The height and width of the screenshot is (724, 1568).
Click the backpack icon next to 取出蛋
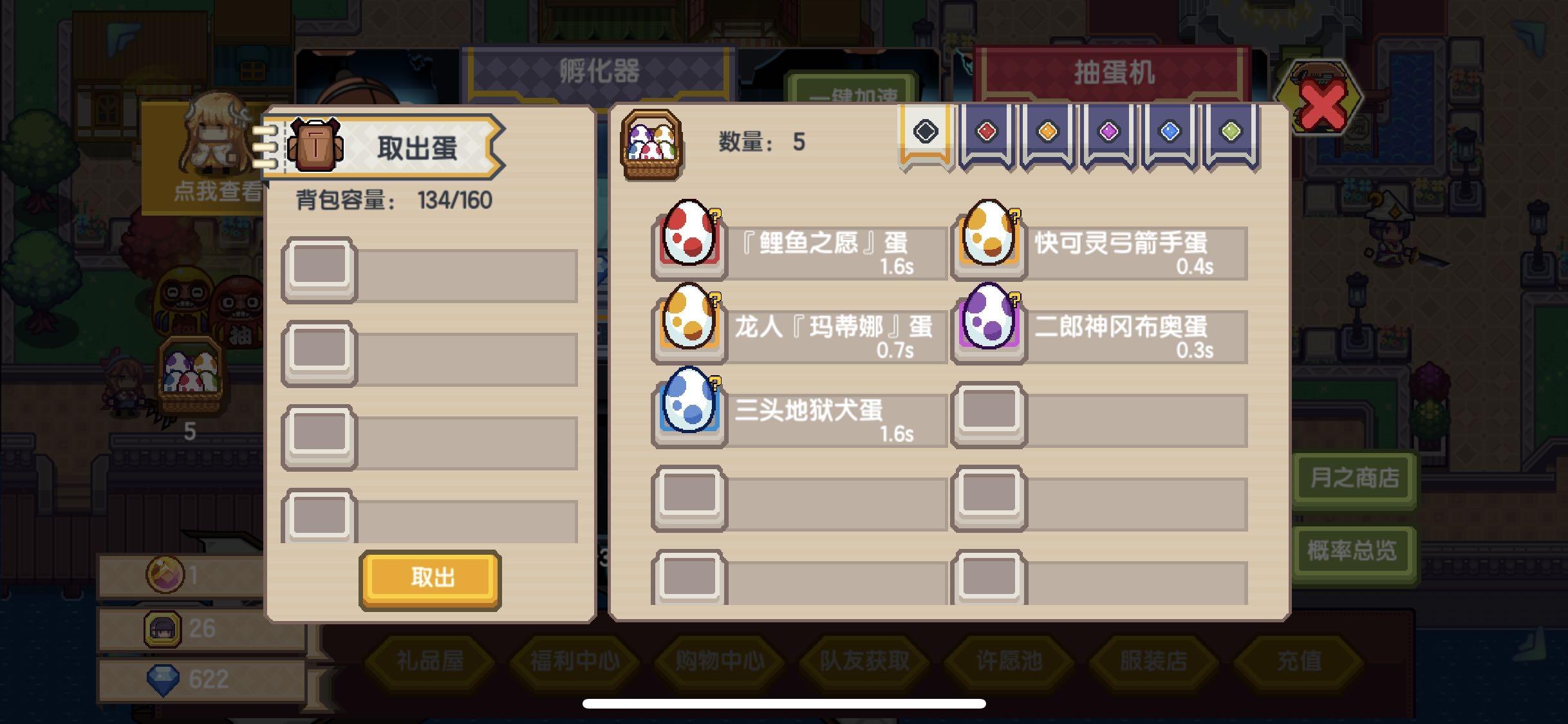pos(315,145)
